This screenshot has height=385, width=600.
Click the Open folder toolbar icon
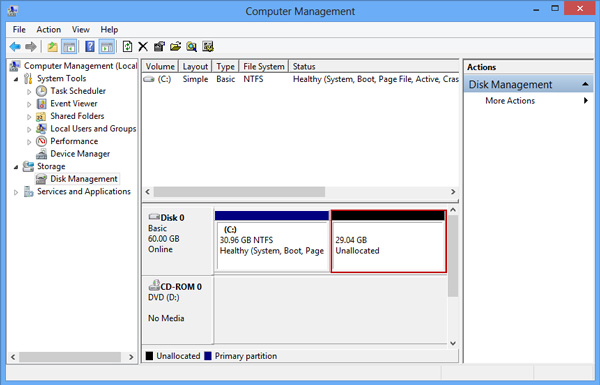pyautogui.click(x=175, y=47)
